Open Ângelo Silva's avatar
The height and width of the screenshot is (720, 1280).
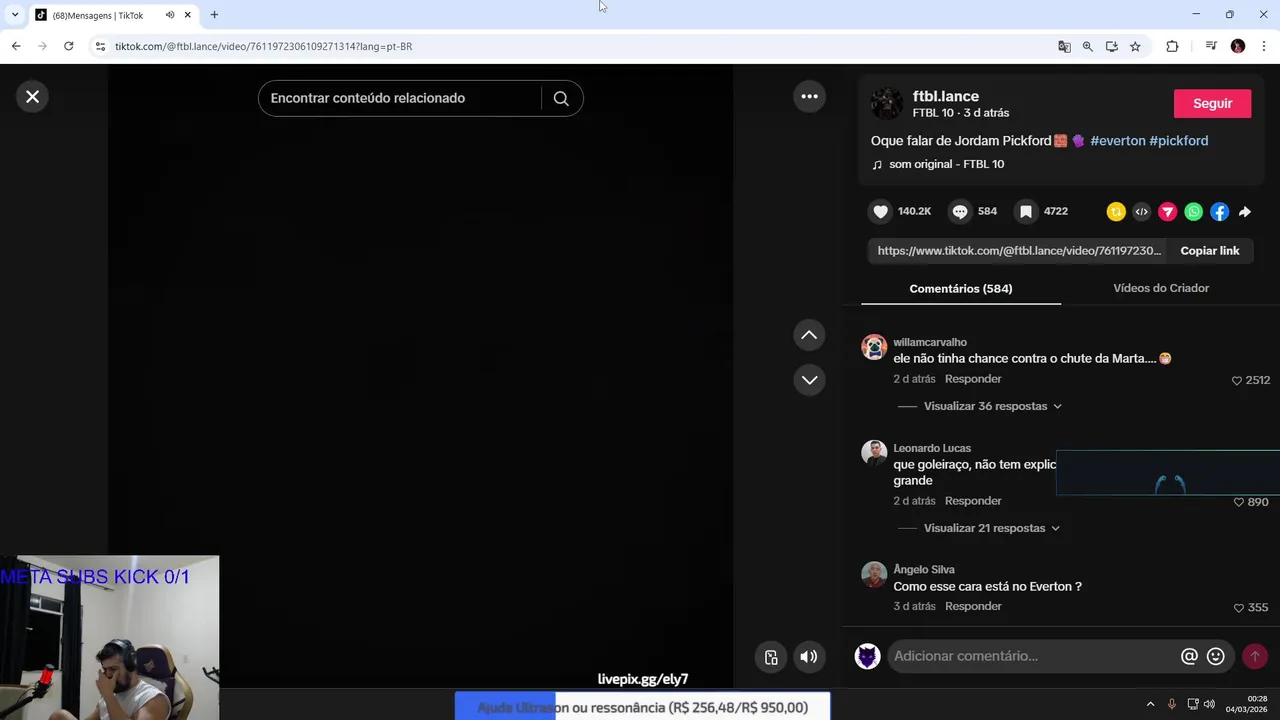(x=874, y=574)
